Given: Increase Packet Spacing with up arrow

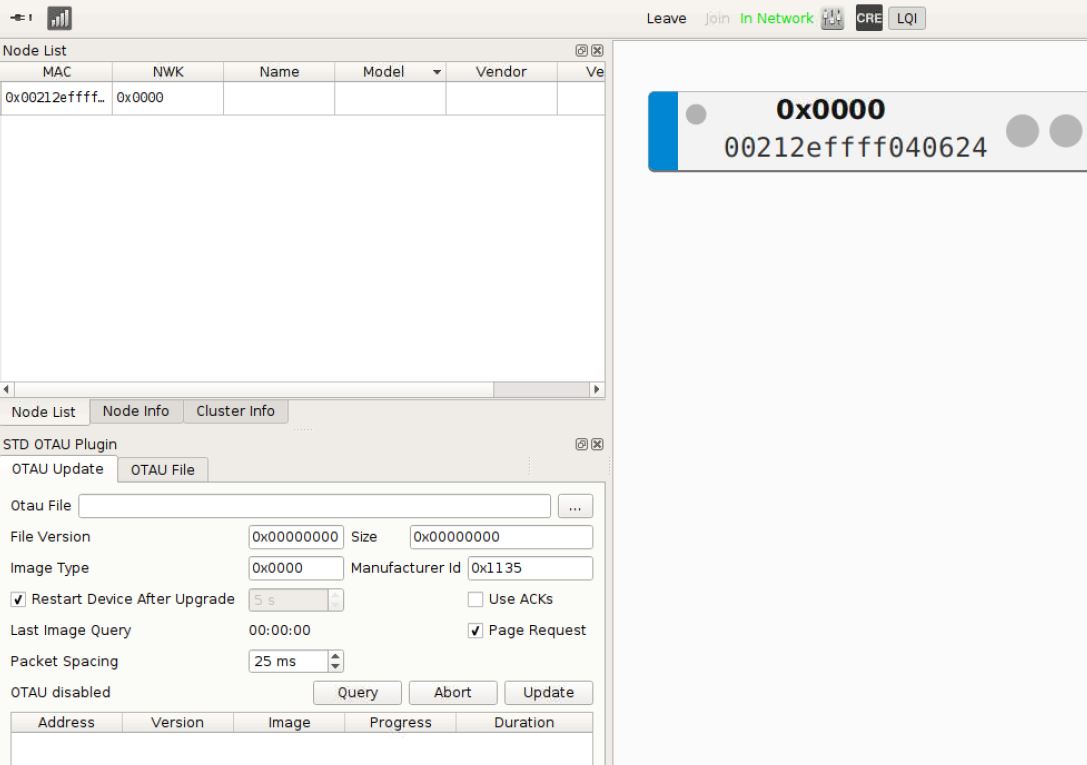Looking at the screenshot, I should [336, 656].
